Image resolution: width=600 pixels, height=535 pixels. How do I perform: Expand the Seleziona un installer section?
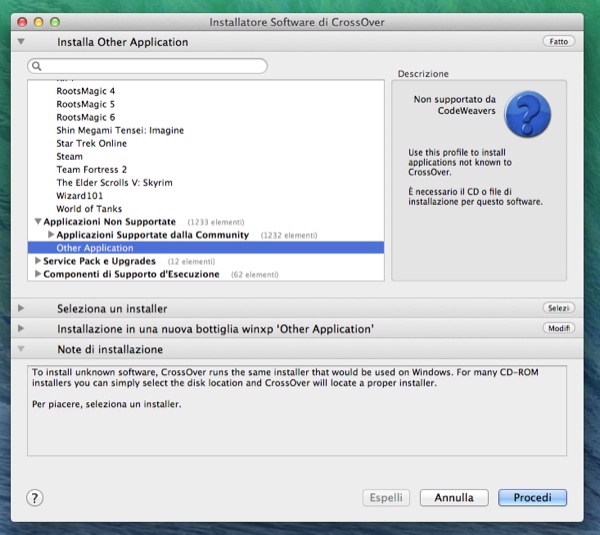21,308
